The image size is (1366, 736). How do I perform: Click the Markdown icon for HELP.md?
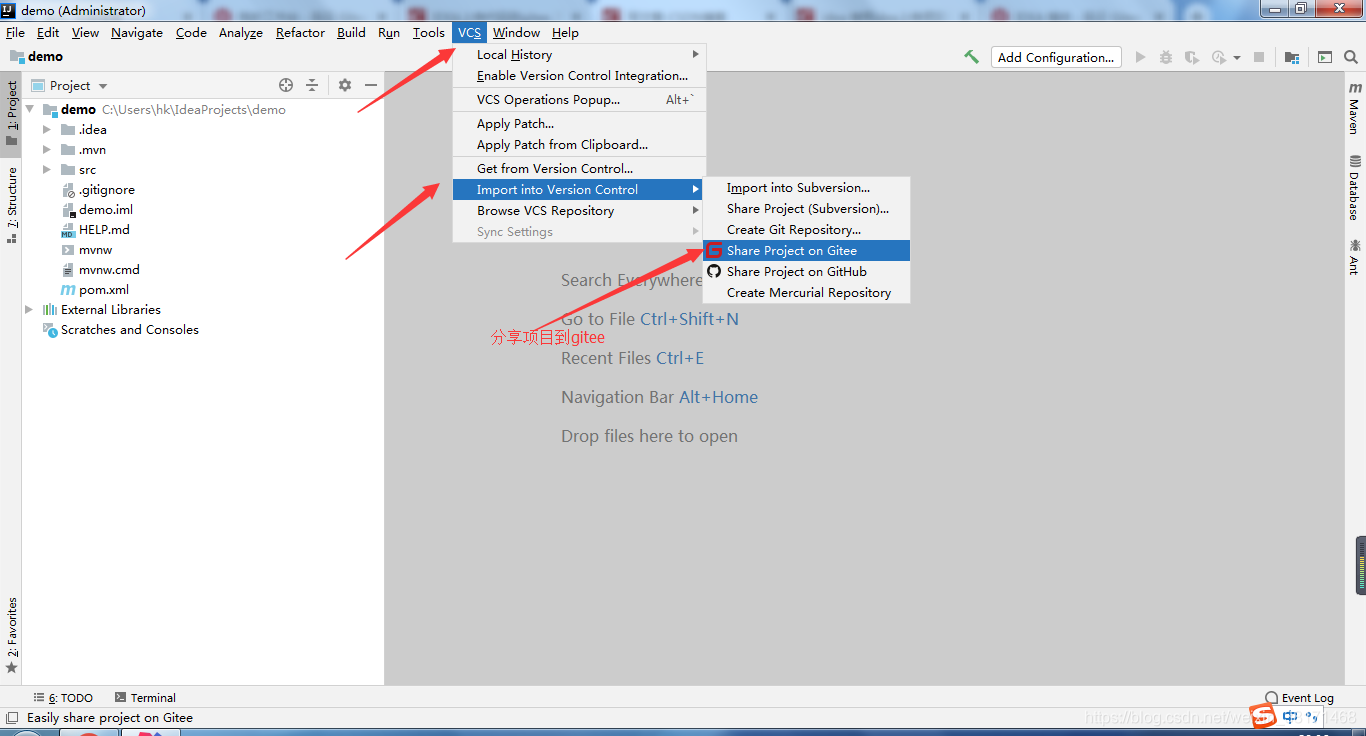click(68, 229)
